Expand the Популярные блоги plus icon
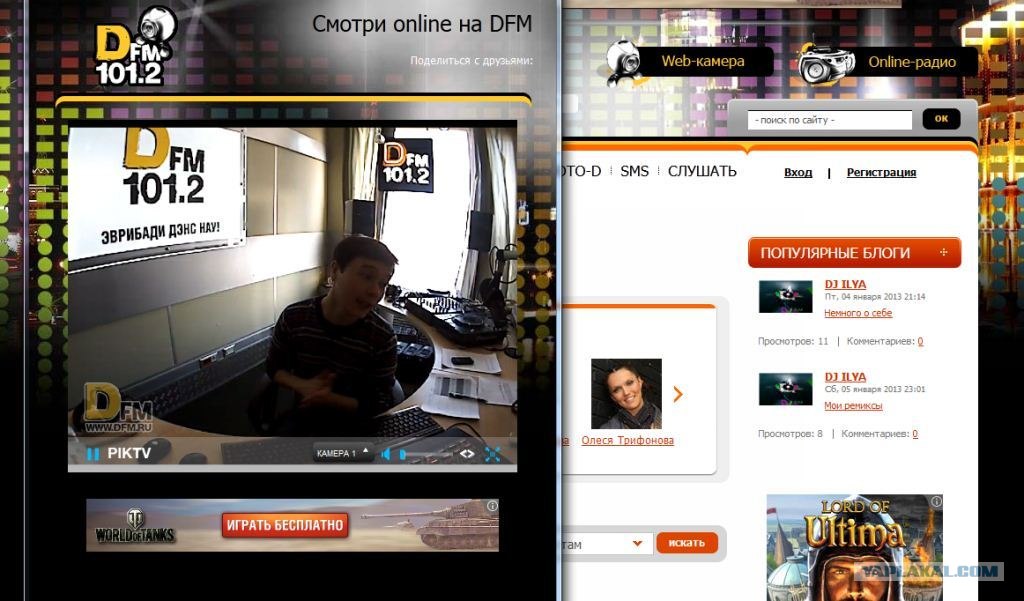The image size is (1024, 601). [x=944, y=252]
